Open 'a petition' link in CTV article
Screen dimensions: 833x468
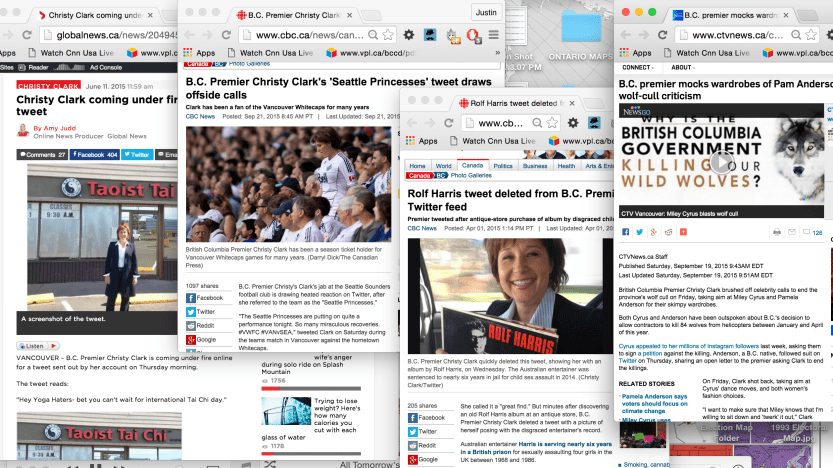[x=650, y=353]
